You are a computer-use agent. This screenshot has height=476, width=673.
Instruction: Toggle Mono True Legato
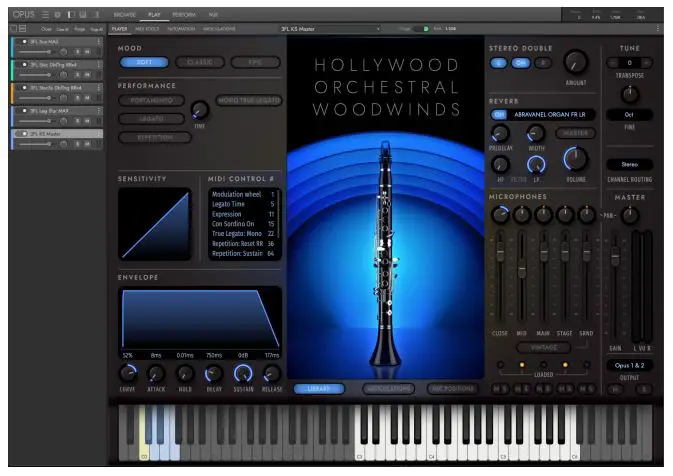click(x=249, y=100)
